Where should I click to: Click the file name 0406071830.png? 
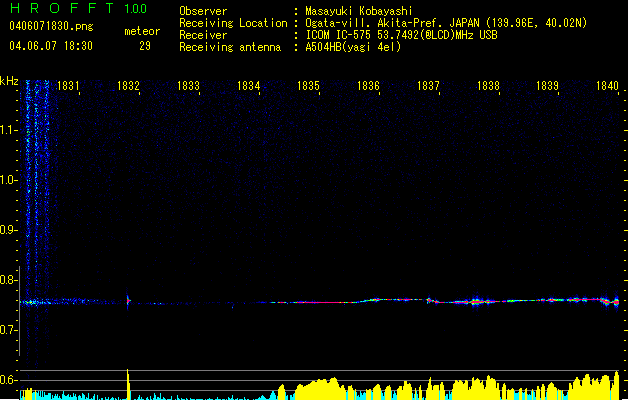(51, 26)
